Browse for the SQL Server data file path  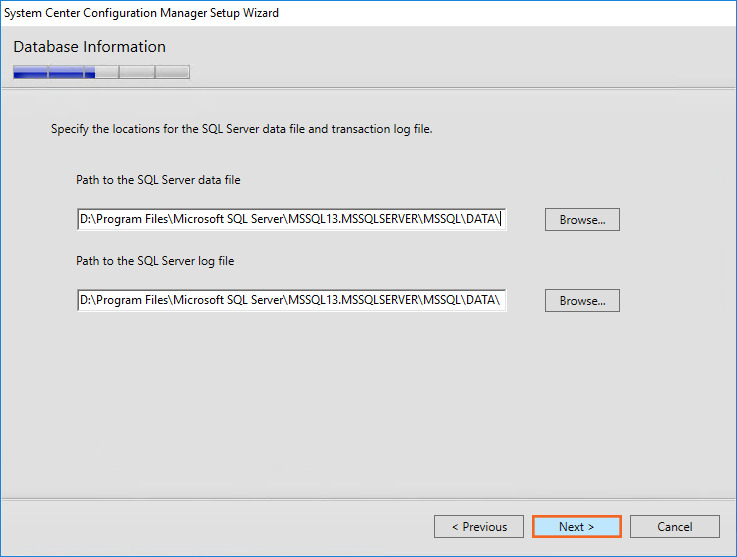click(x=582, y=220)
